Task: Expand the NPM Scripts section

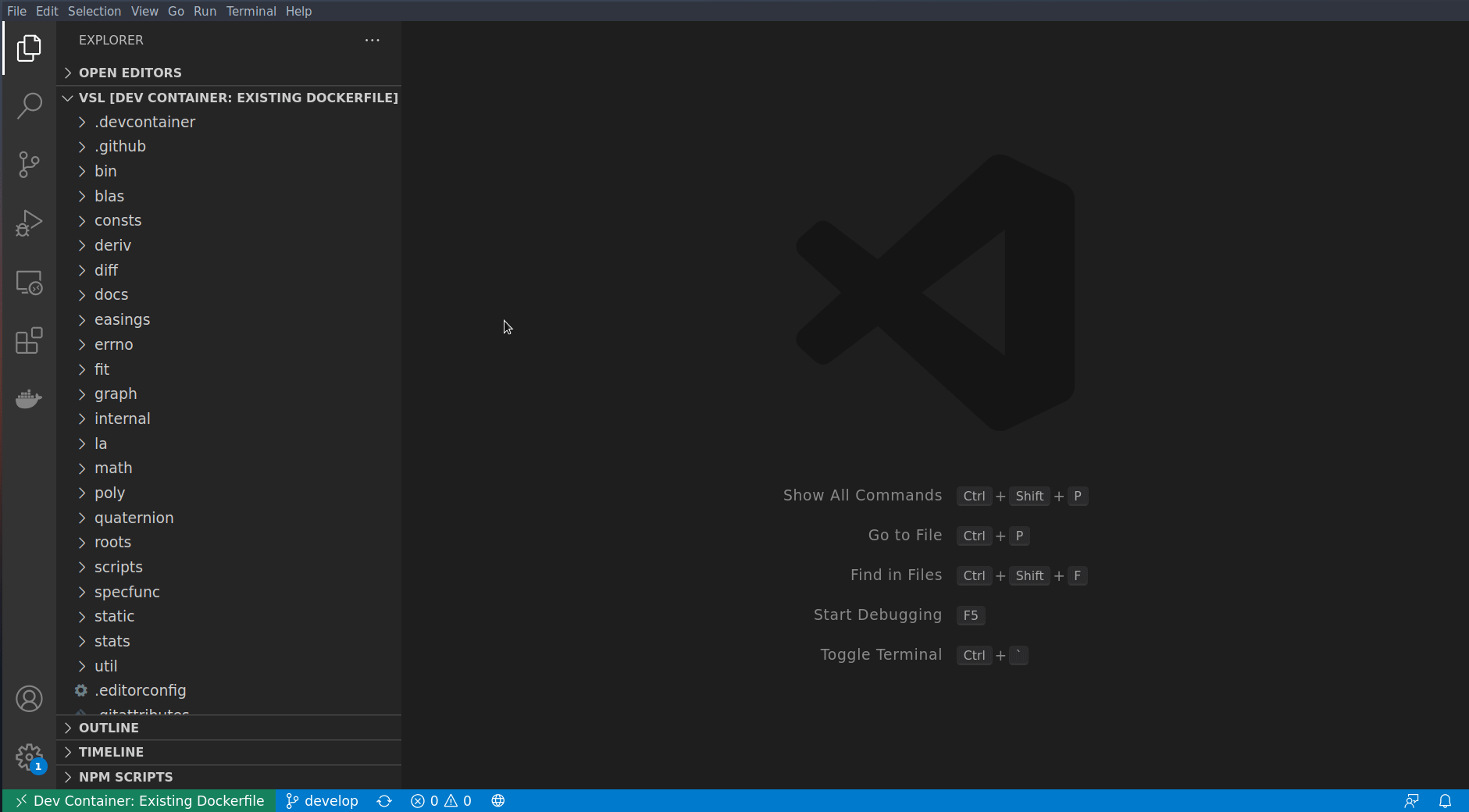Action: coord(229,777)
